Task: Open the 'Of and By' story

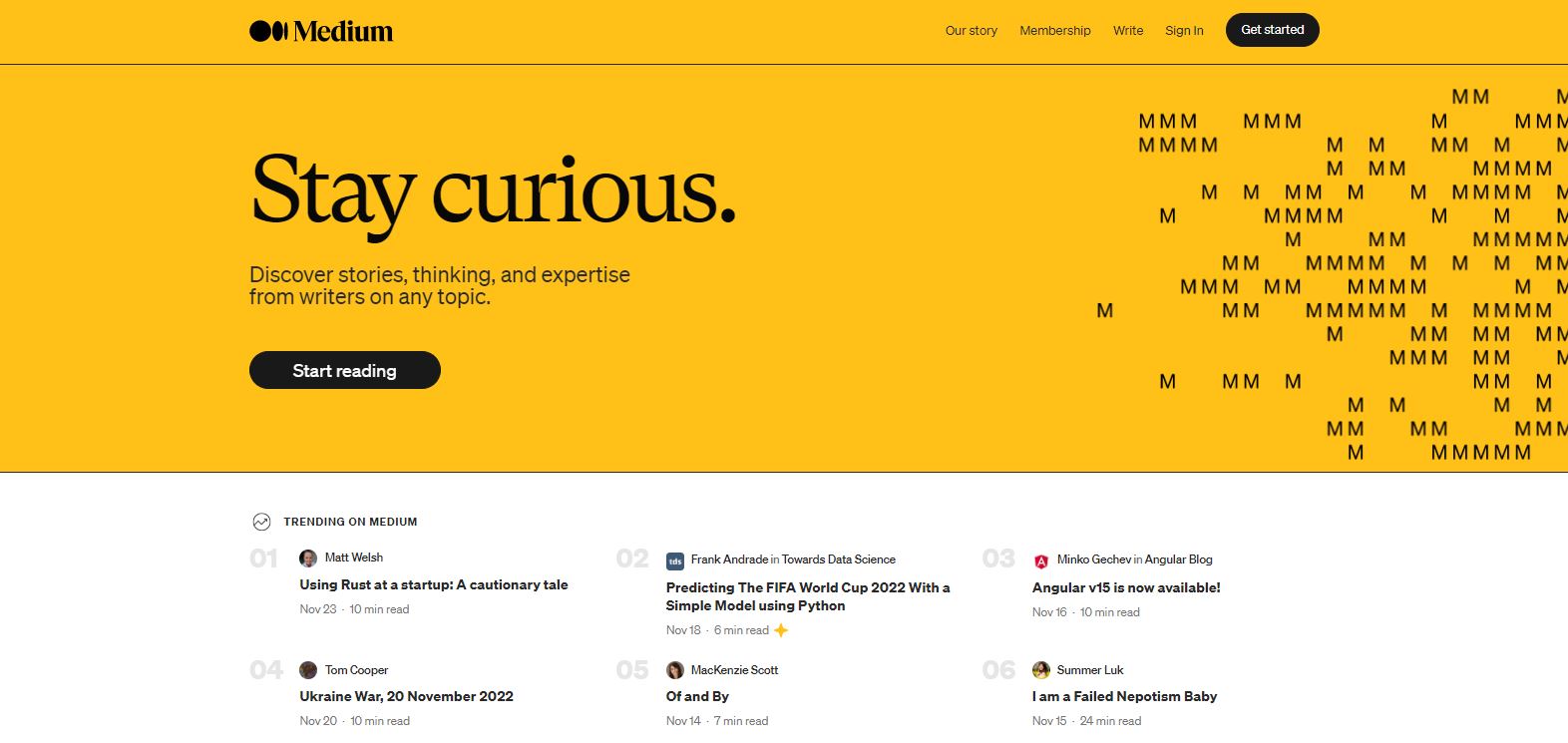Action: pos(697,697)
